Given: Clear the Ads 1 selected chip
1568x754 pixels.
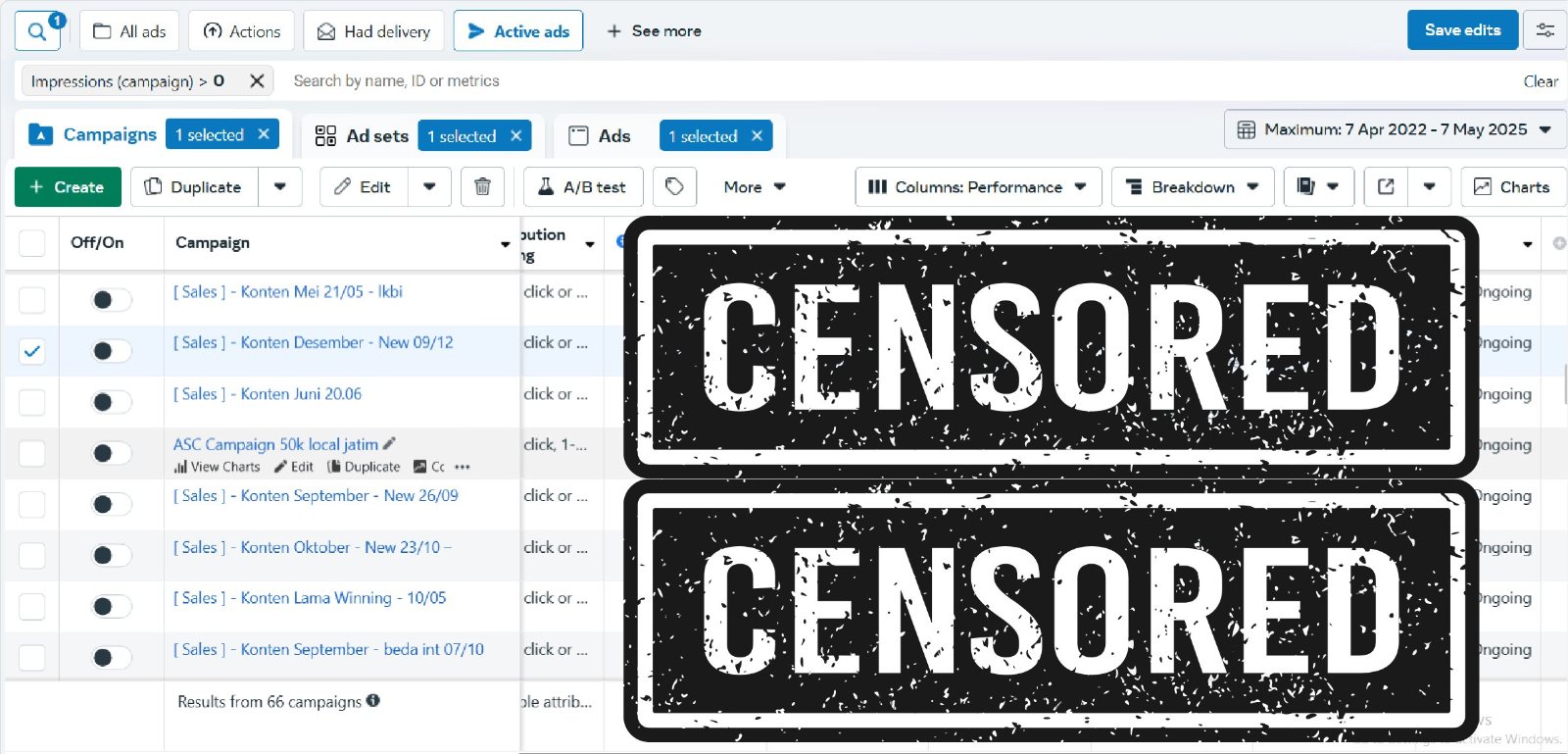Looking at the screenshot, I should tap(757, 136).
